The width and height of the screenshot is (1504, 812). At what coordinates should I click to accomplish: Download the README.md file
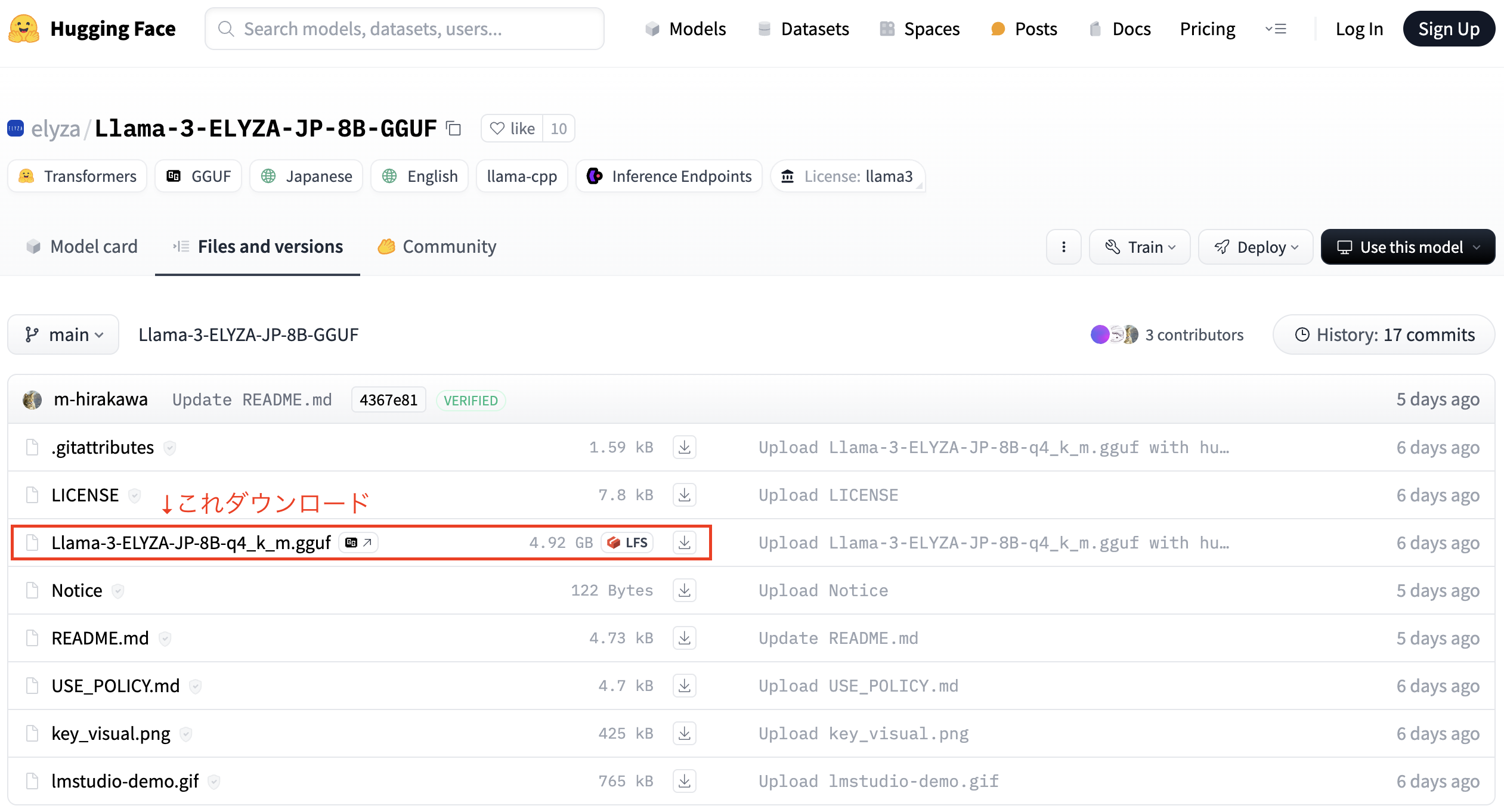684,637
